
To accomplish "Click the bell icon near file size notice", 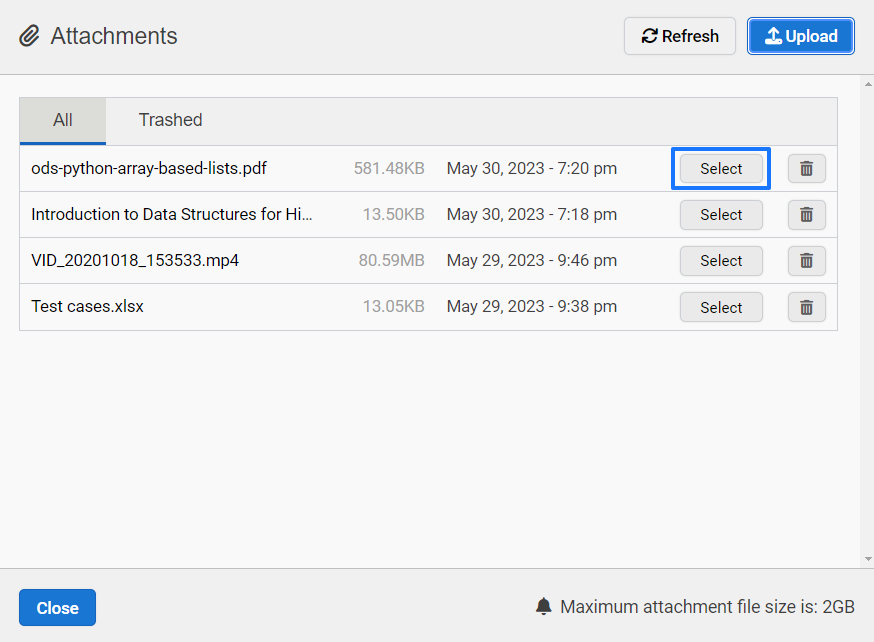I will (543, 606).
